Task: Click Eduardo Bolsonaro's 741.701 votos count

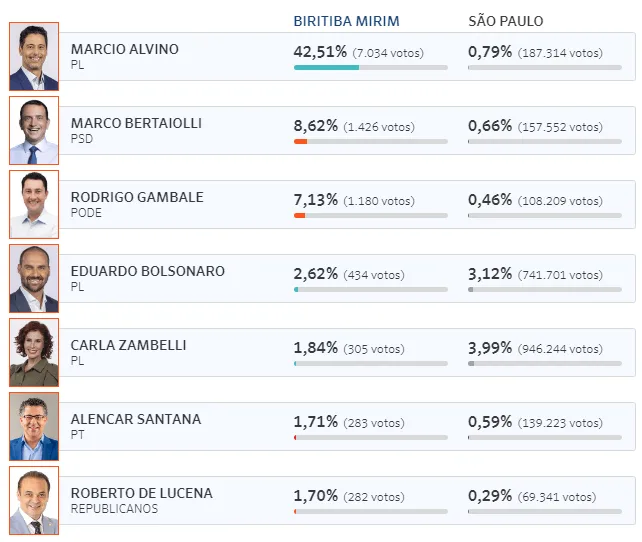Action: (560, 275)
